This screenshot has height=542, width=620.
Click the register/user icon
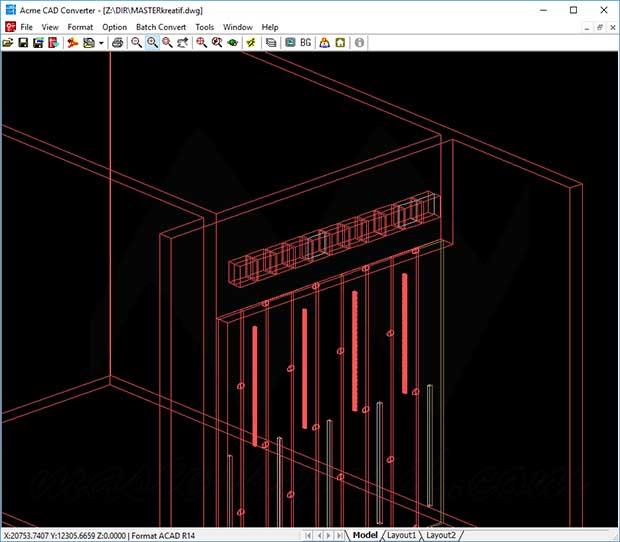coord(325,43)
